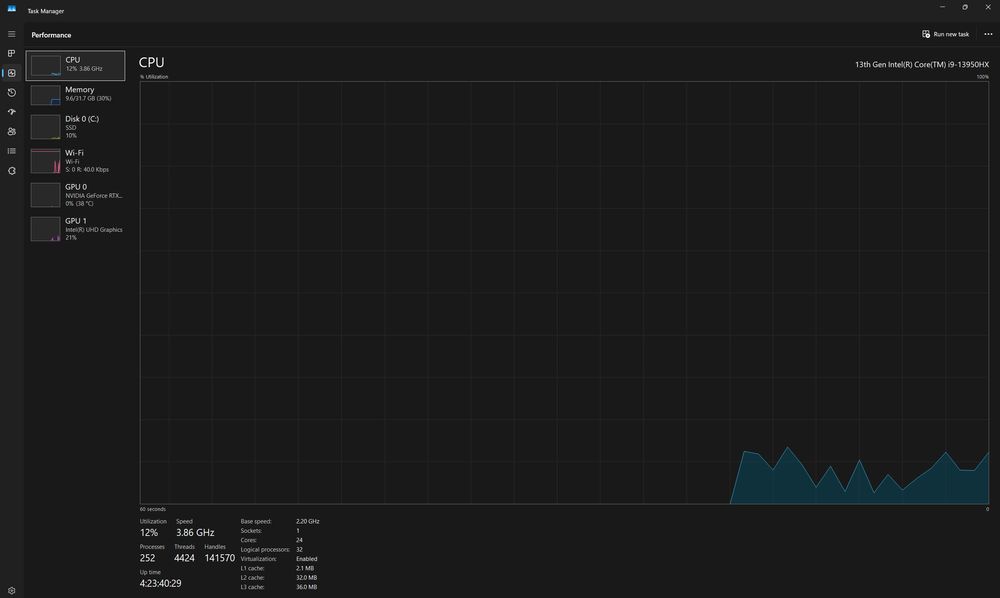This screenshot has height=598, width=1000.
Task: Click the Cores 24 value
Action: click(x=299, y=540)
